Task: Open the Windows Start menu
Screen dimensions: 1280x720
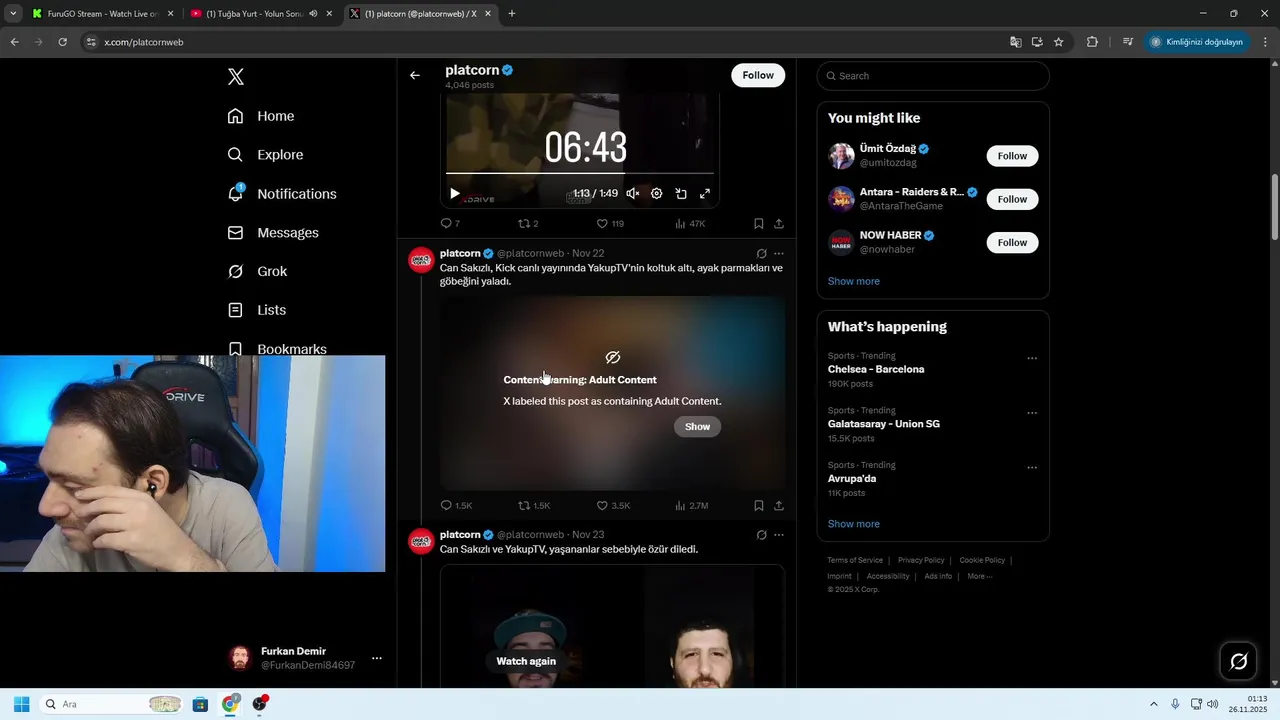Action: 21,704
